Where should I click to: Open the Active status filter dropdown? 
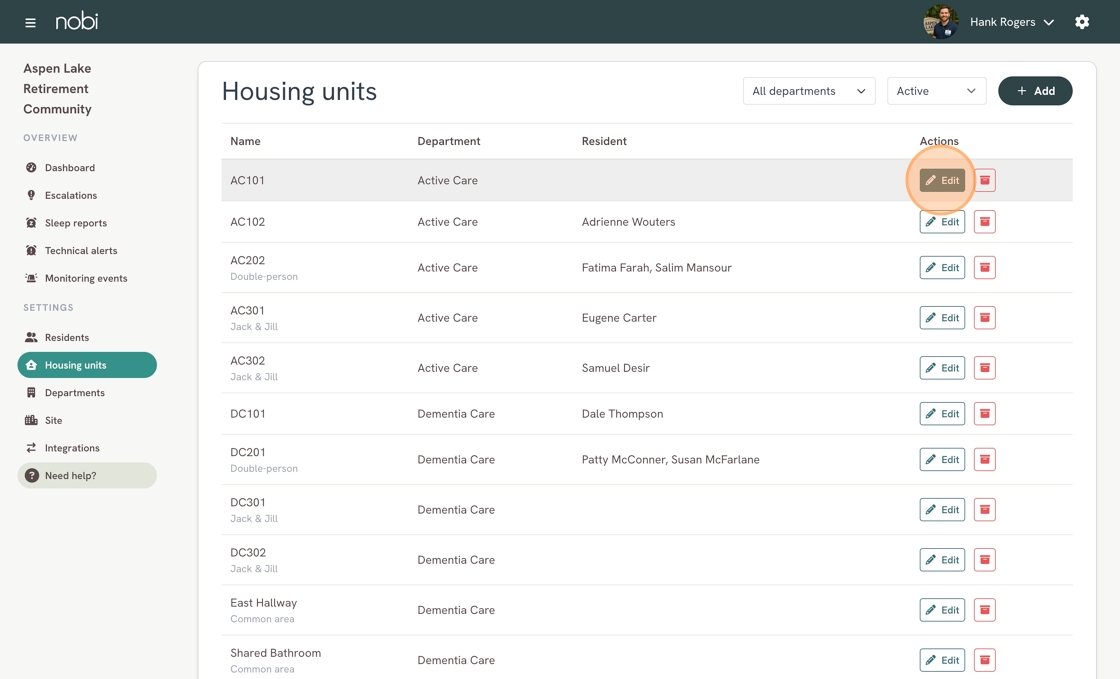[x=936, y=91]
